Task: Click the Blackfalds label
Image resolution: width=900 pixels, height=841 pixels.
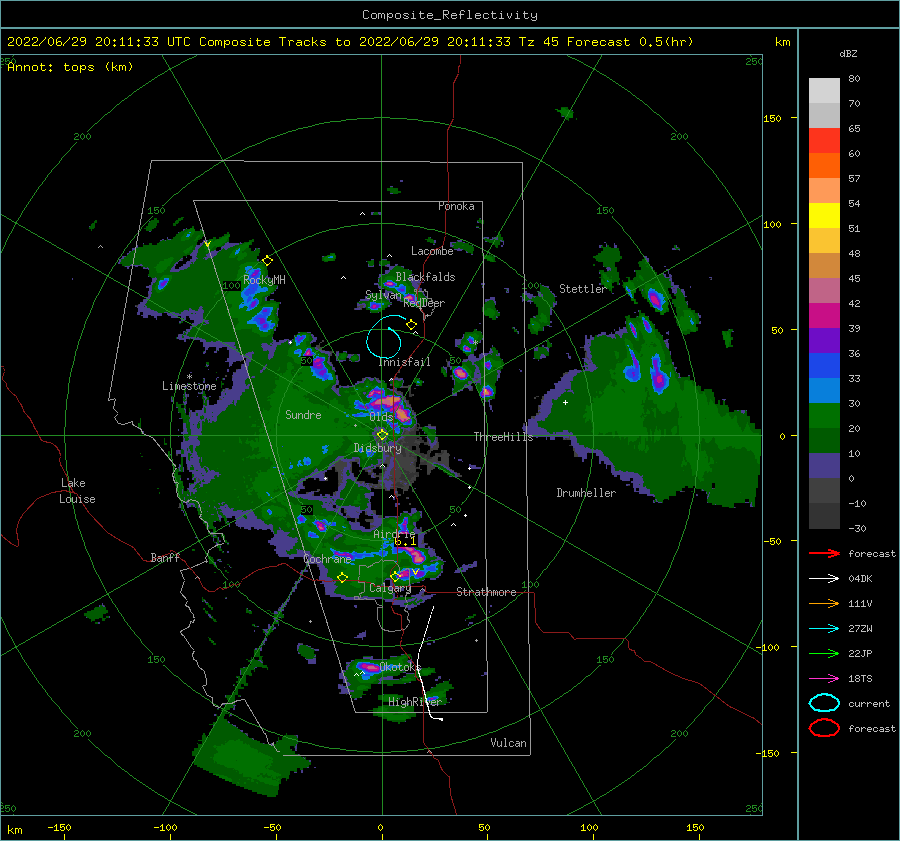Action: pos(425,277)
